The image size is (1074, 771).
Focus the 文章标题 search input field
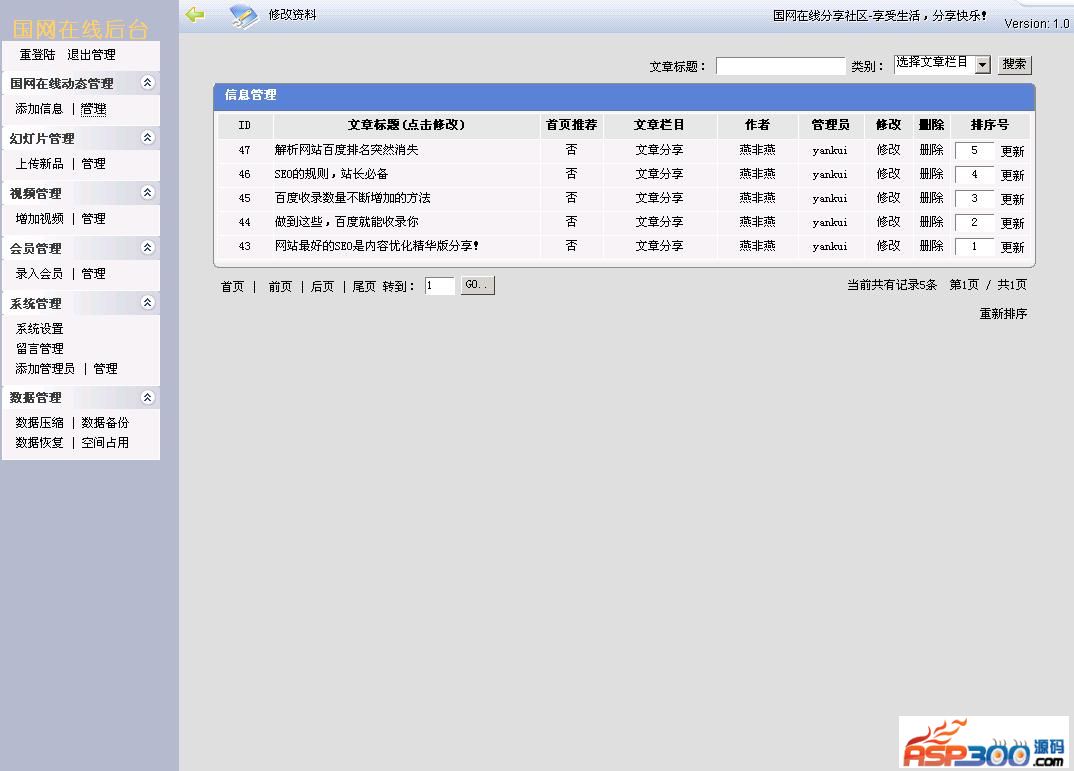tap(780, 66)
